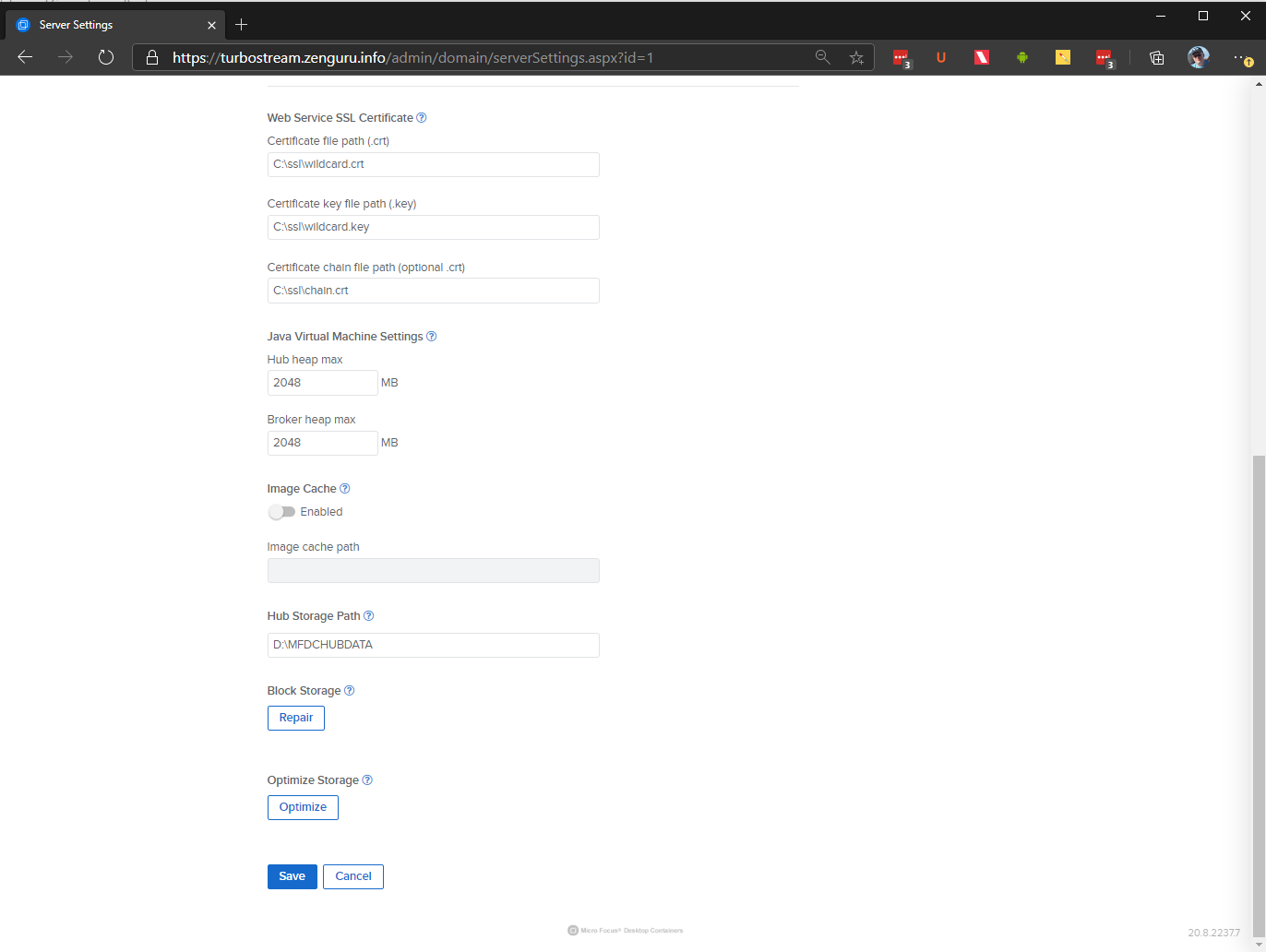Open Web Service SSL Certificate help icon
This screenshot has width=1266, height=952.
tap(422, 118)
